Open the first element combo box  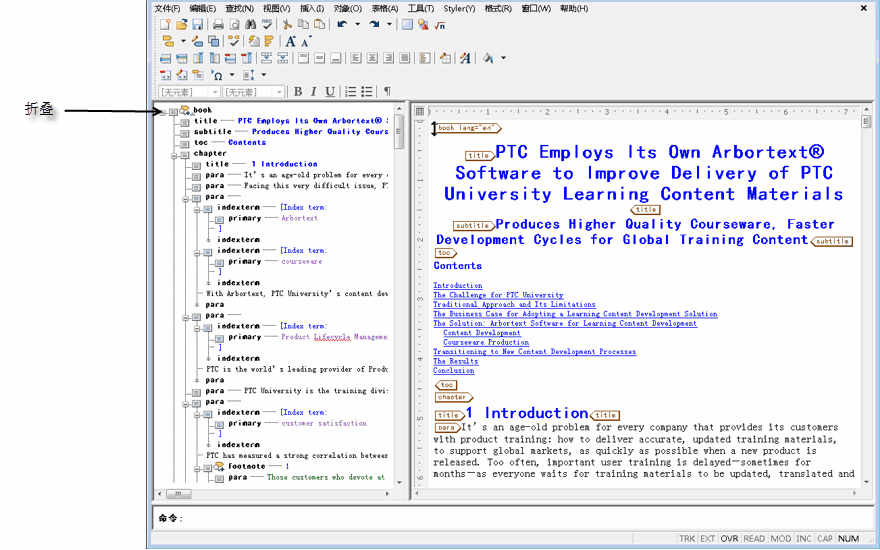(189, 92)
